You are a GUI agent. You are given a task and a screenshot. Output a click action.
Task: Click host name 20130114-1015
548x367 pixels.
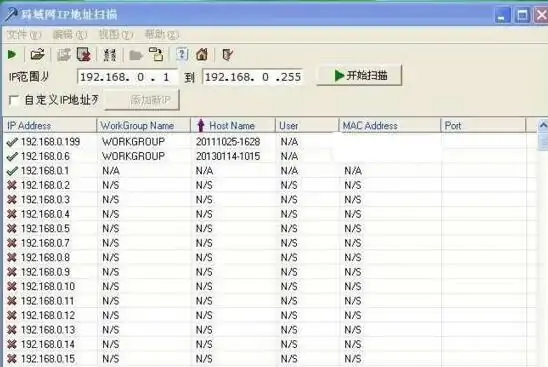[228, 156]
